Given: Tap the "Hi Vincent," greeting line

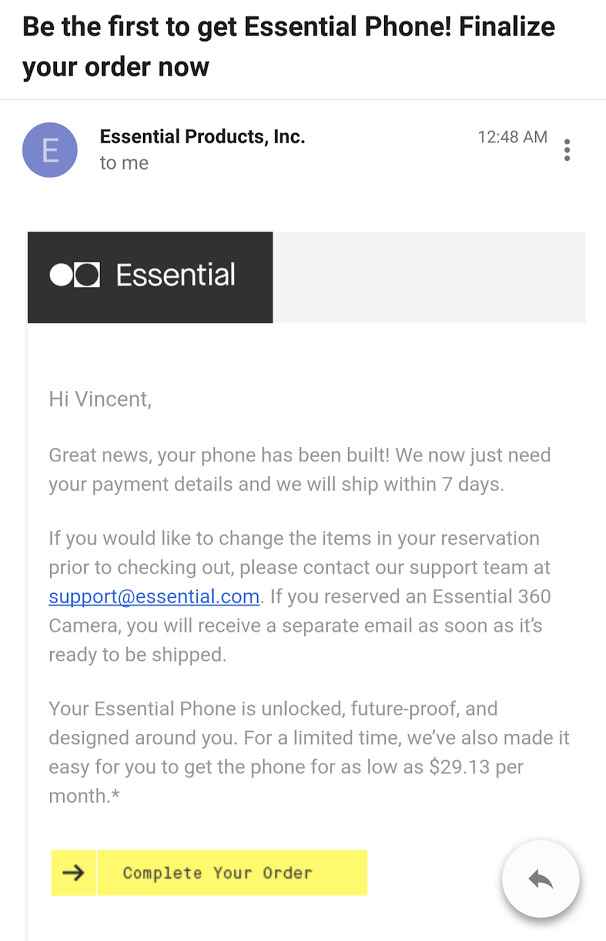Looking at the screenshot, I should (100, 399).
